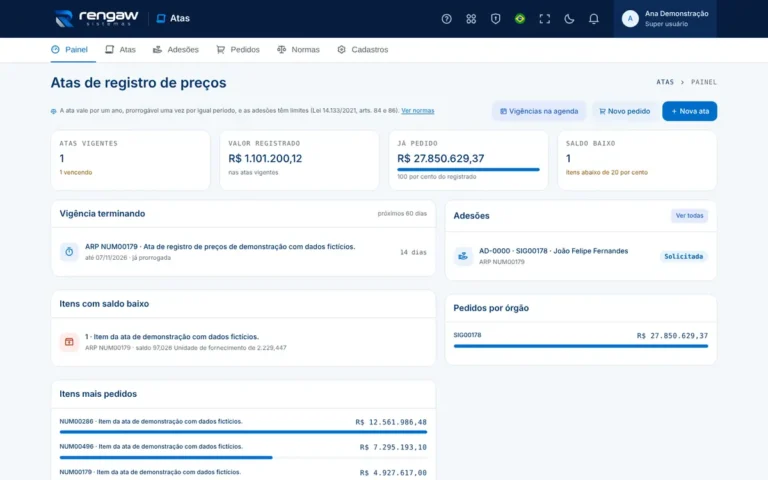The height and width of the screenshot is (480, 768).
Task: Open notifications bell icon
Action: 593,19
